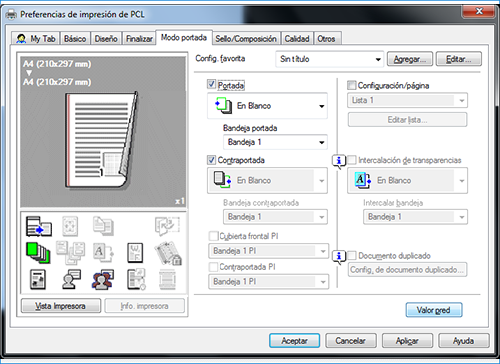Click the group of users icon
Image resolution: width=500 pixels, height=364 pixels.
click(103, 279)
